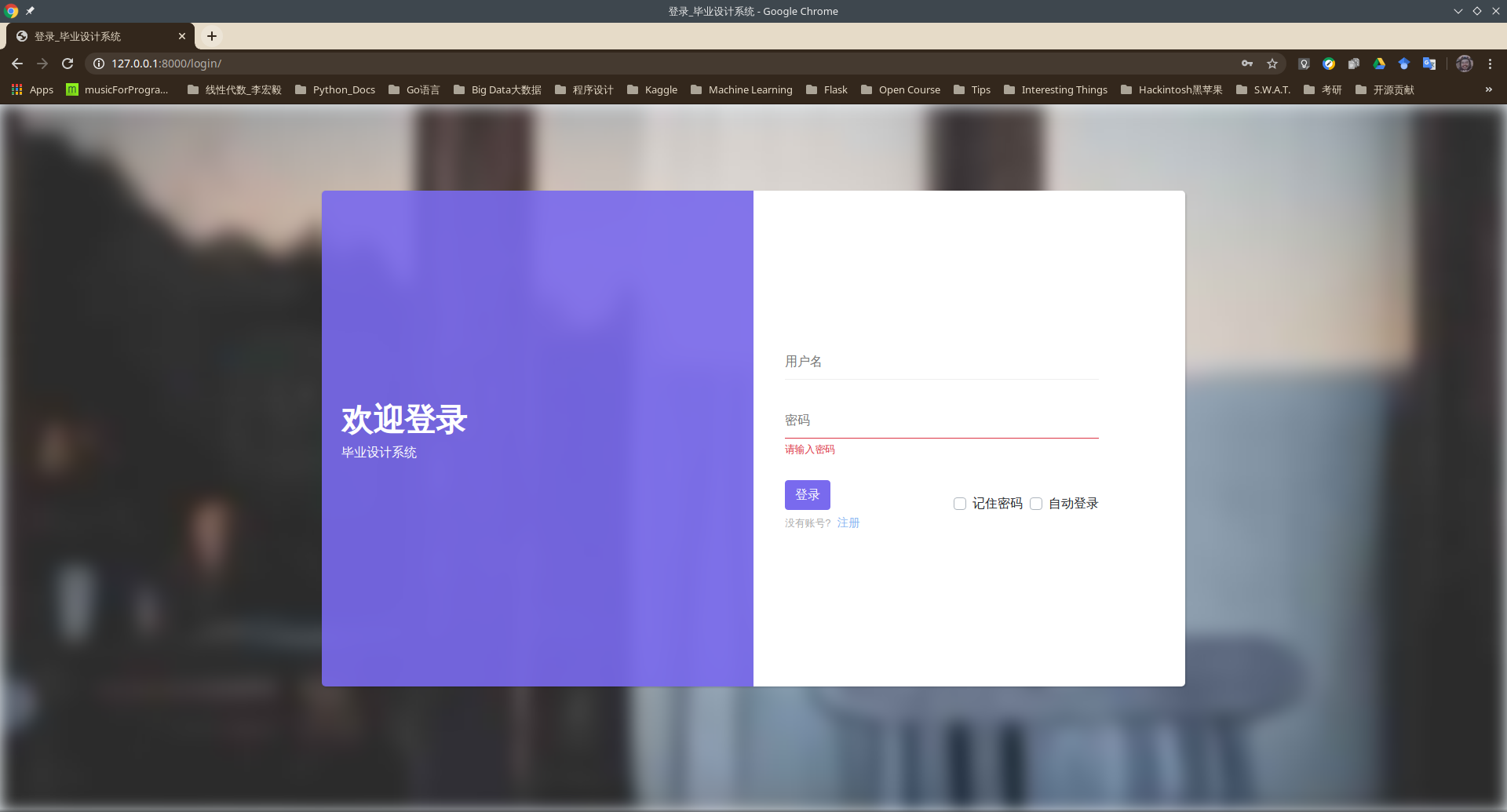
Task: Click the 毕业设计系统 subtitle
Action: coord(379,453)
